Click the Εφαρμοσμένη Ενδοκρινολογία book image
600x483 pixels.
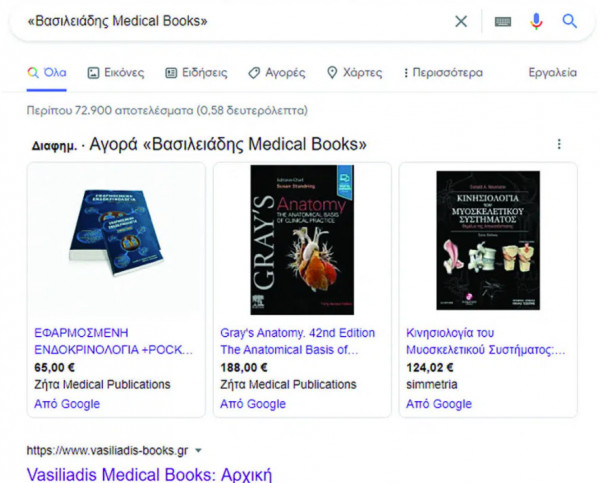[115, 240]
